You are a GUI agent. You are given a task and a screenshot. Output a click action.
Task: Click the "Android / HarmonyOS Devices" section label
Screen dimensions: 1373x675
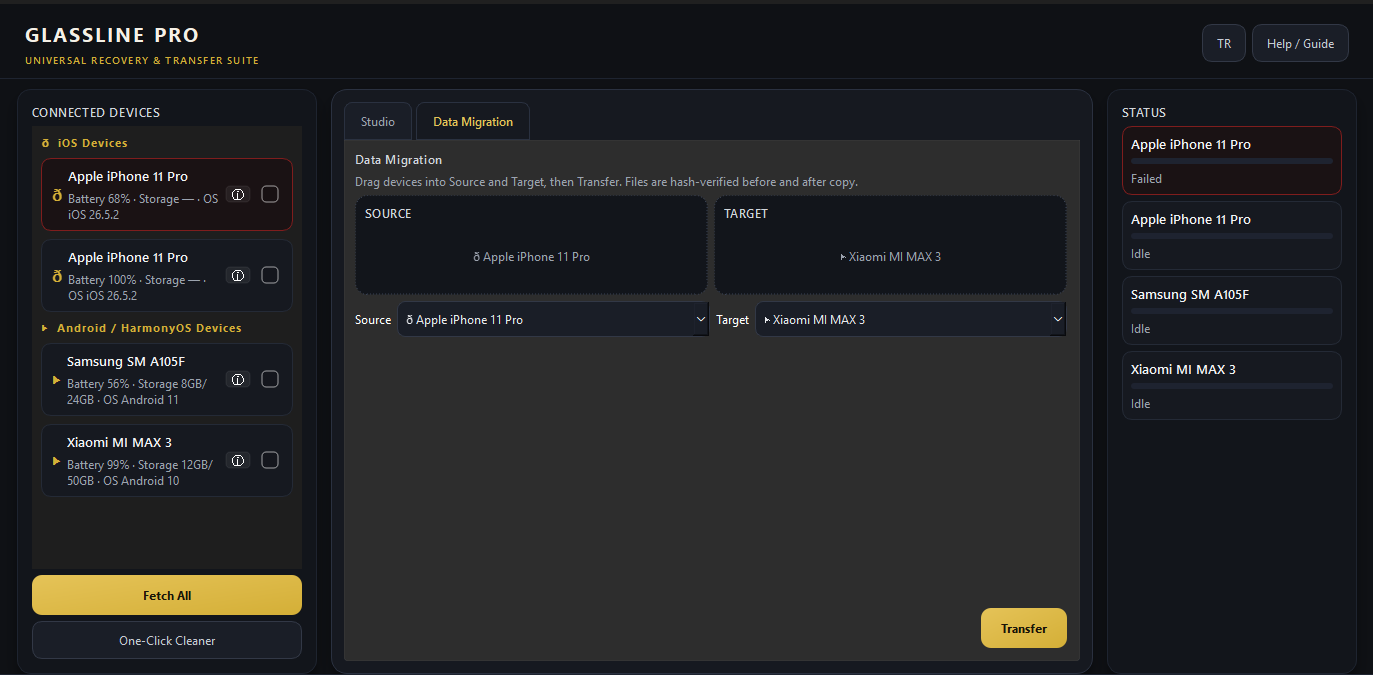(149, 328)
